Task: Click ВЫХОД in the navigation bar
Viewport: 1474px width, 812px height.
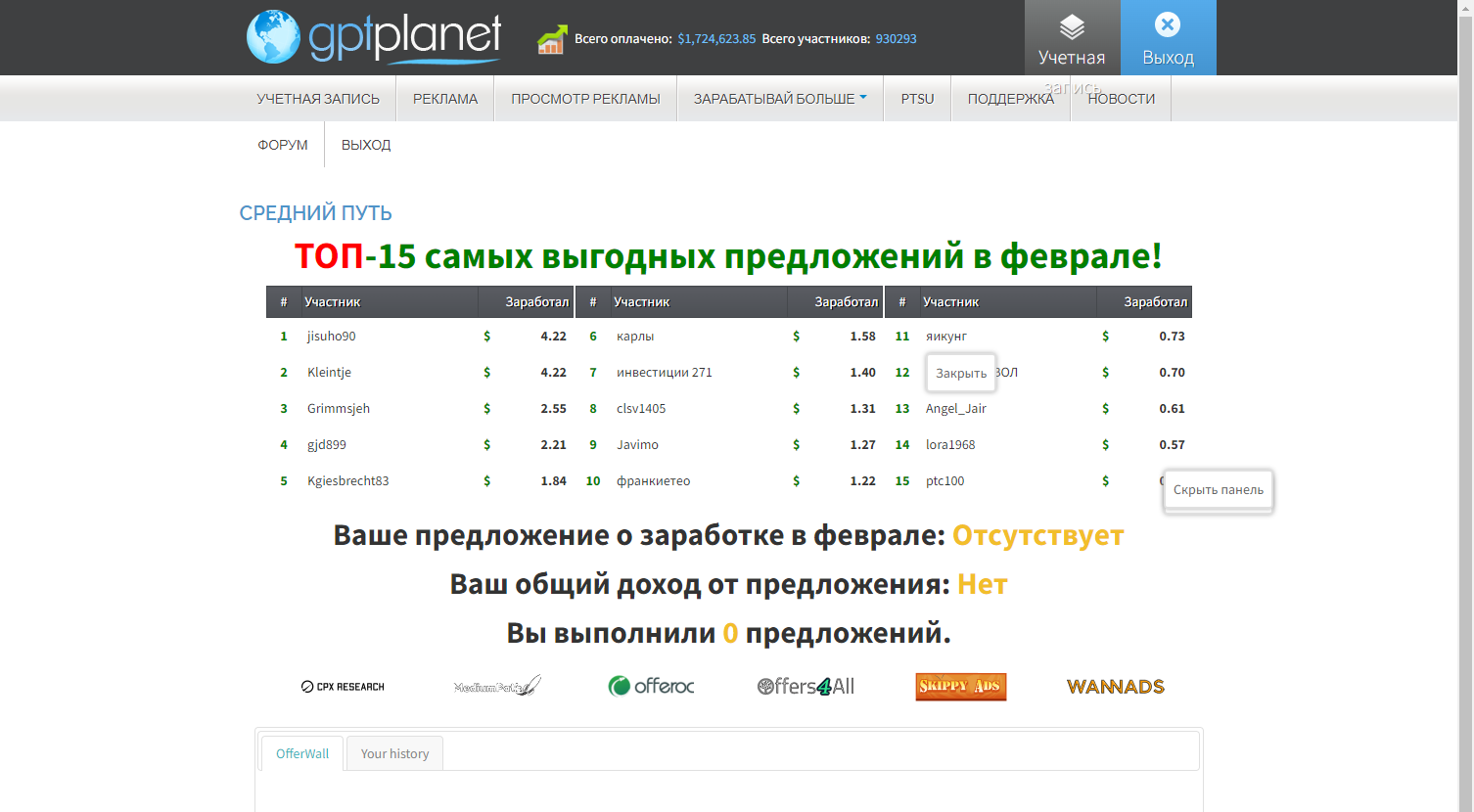Action: tap(366, 145)
